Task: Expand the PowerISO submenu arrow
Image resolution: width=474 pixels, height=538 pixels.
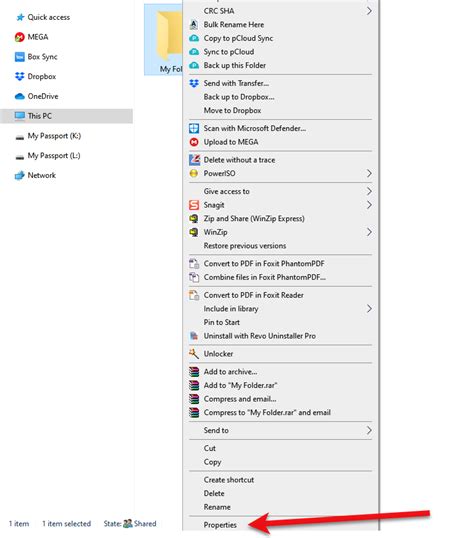Action: [369, 173]
